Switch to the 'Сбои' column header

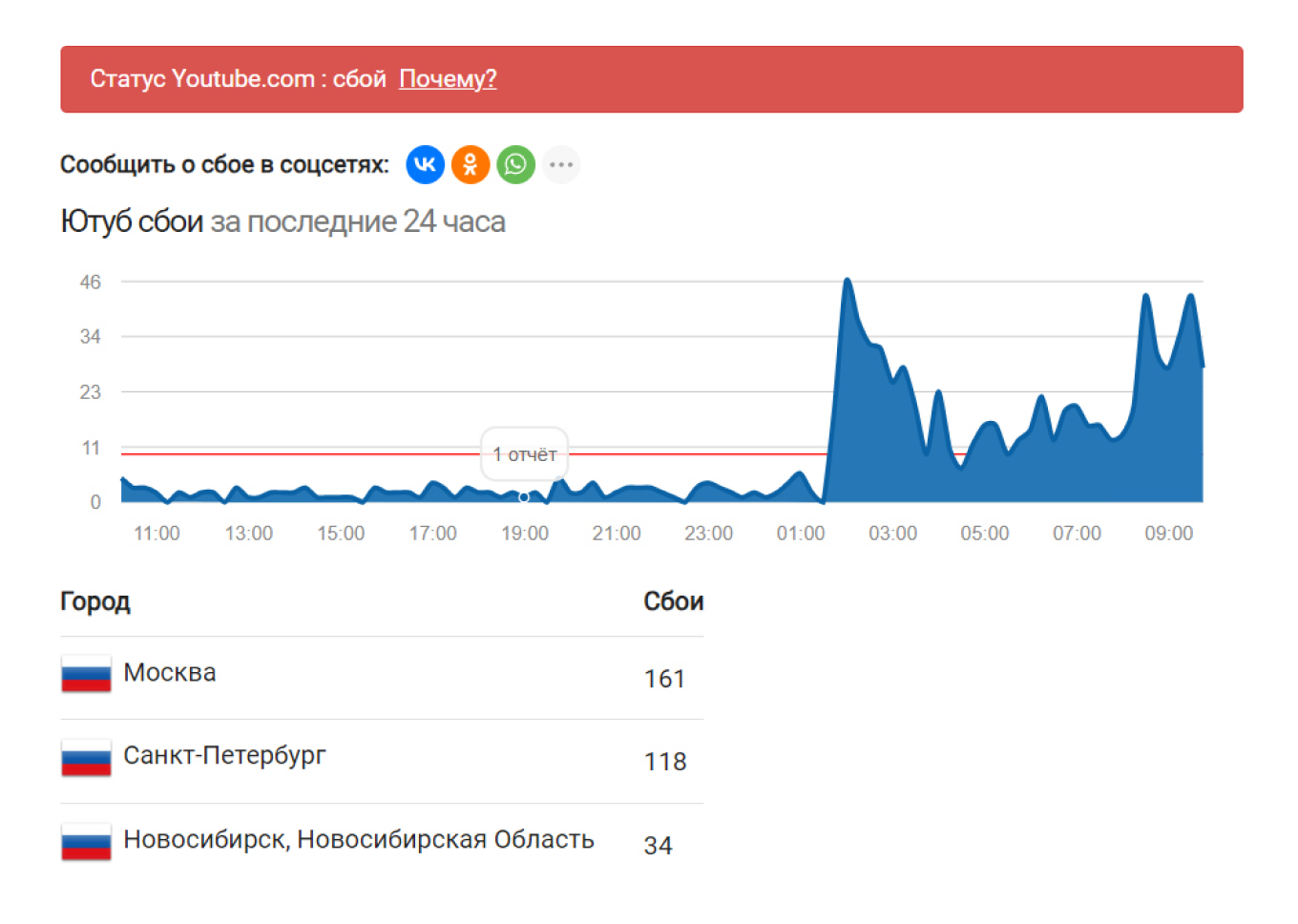coord(673,601)
